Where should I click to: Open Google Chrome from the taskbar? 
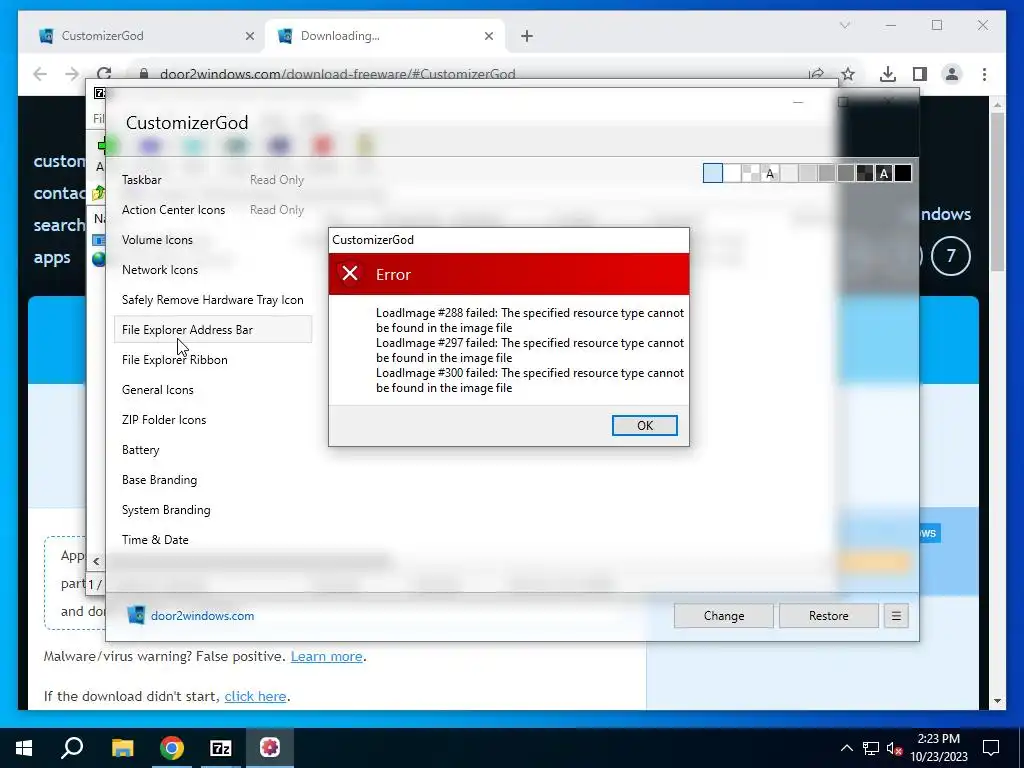[x=172, y=748]
